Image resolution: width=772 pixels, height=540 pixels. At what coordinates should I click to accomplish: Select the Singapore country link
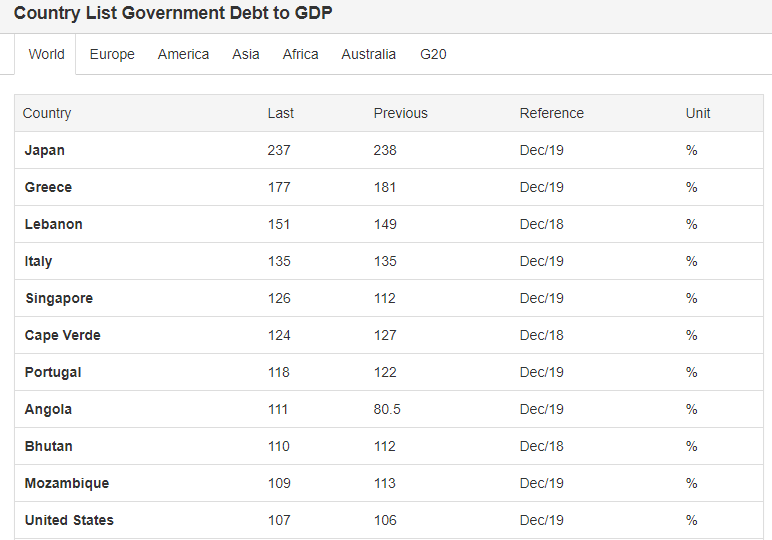pos(59,298)
